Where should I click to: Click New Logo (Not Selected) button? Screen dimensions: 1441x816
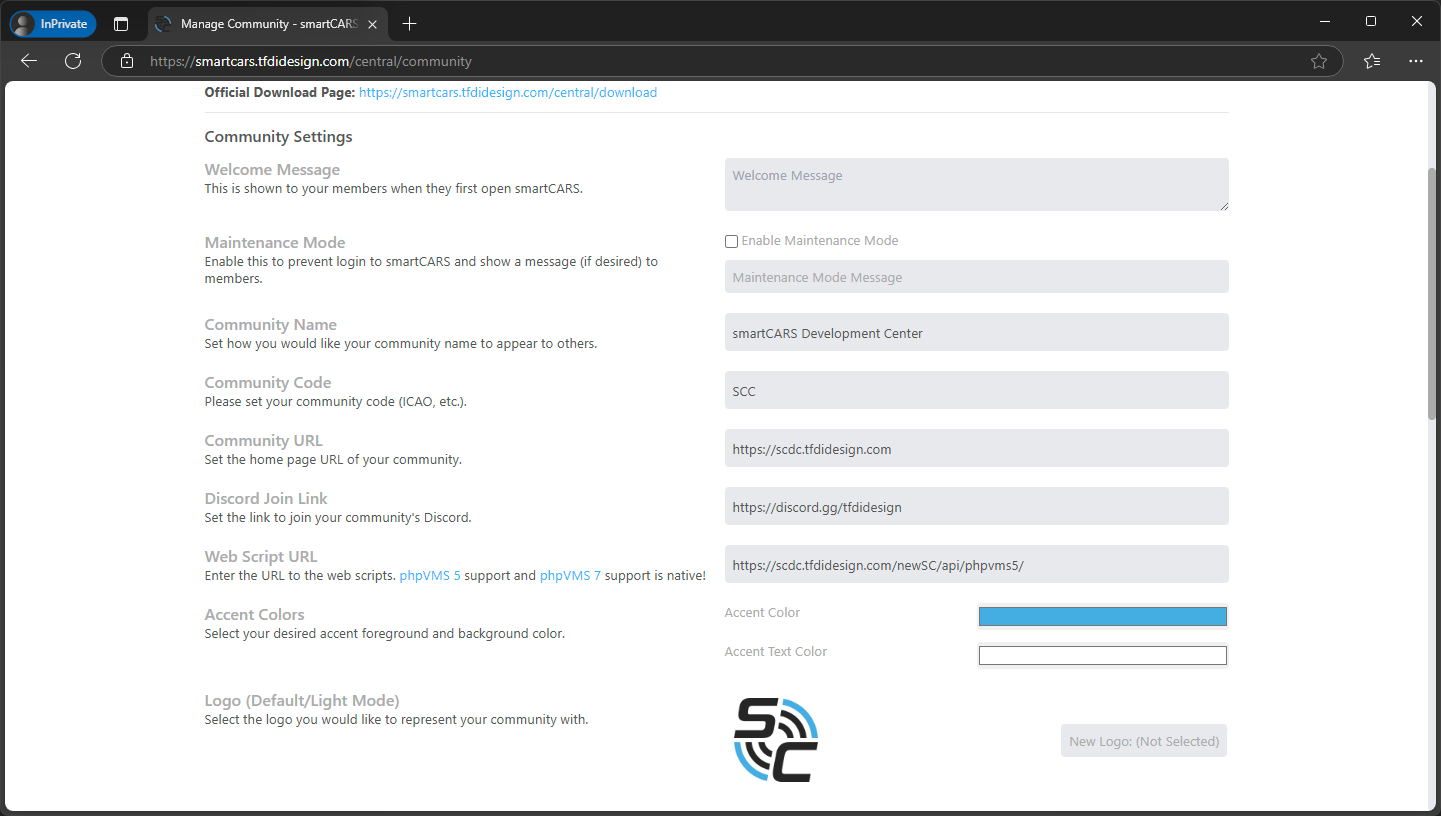click(1143, 741)
